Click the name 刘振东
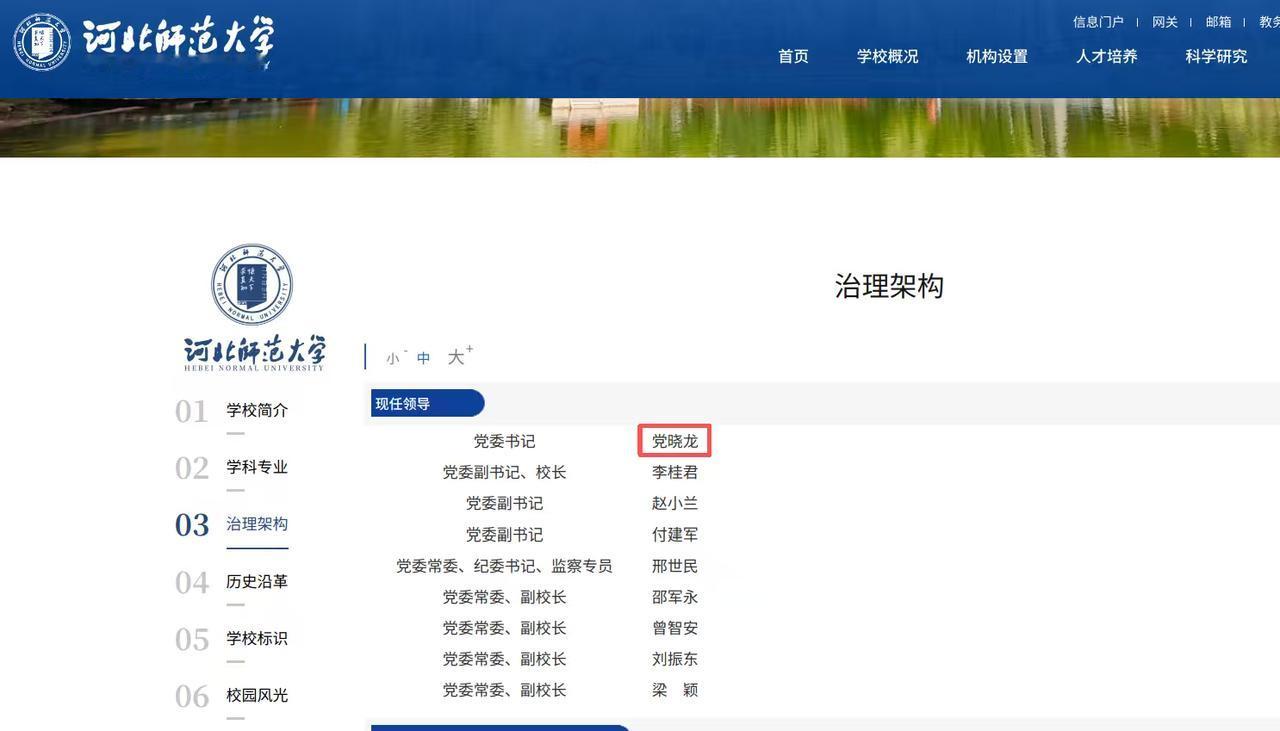The image size is (1280, 731). pyautogui.click(x=675, y=659)
